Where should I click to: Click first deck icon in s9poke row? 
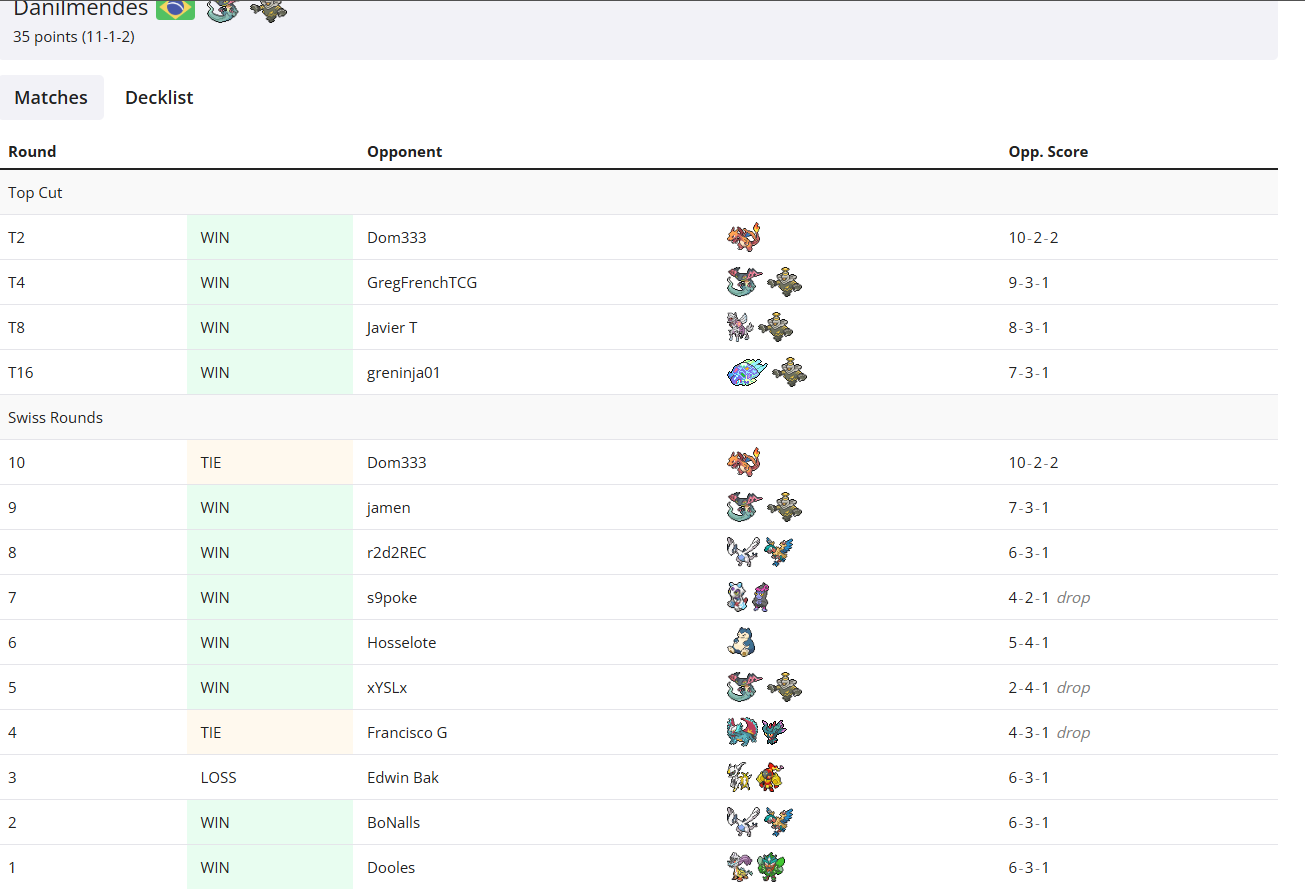pos(737,597)
